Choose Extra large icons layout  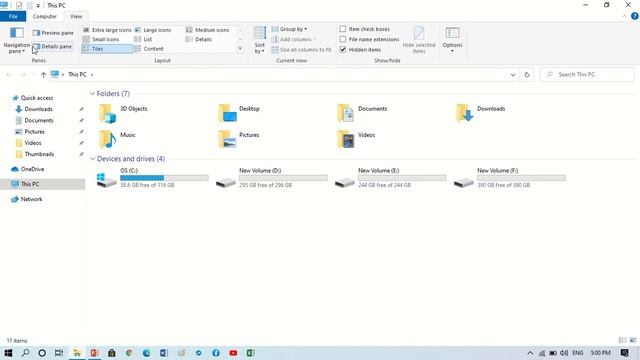click(107, 30)
